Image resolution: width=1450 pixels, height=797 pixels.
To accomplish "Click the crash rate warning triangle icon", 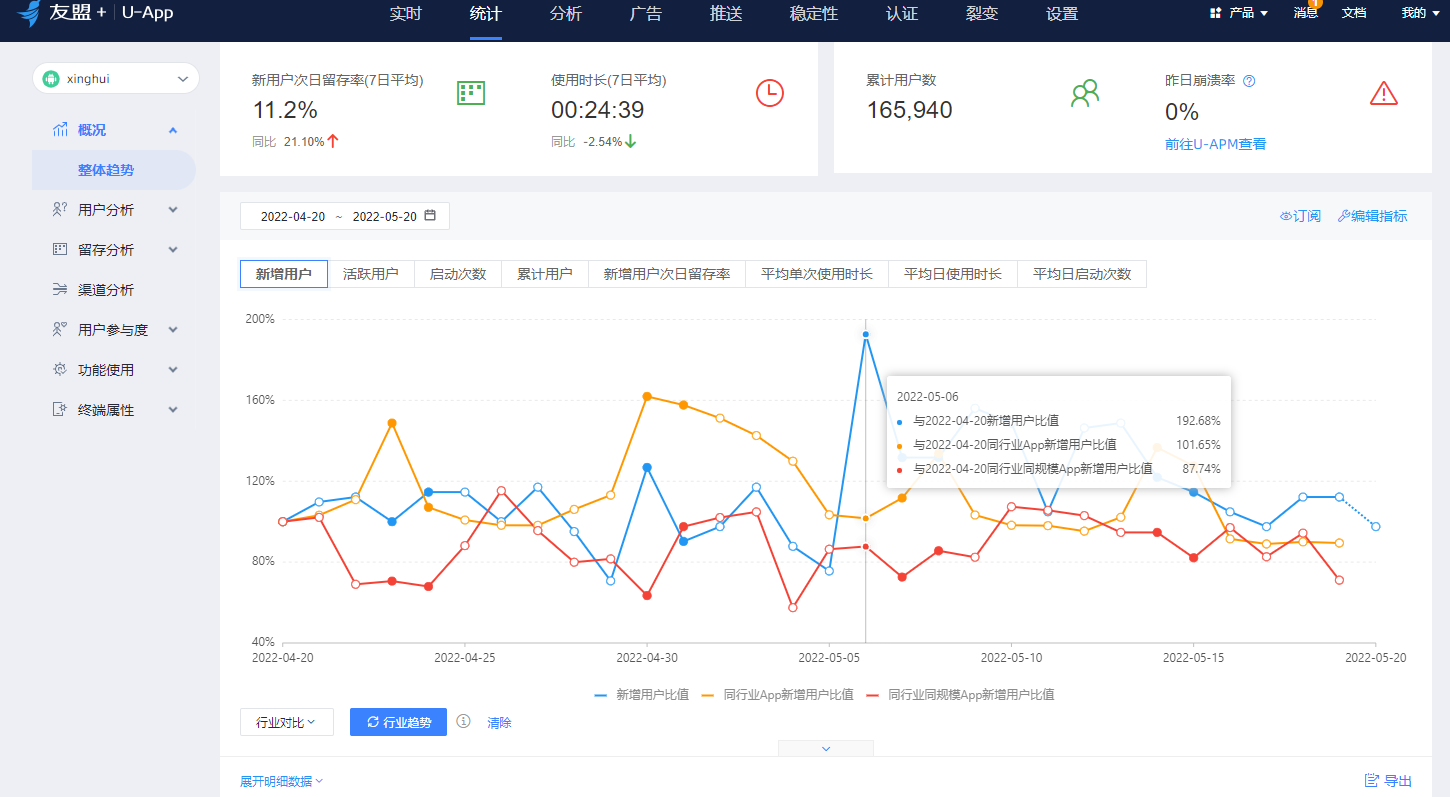I will pos(1384,93).
